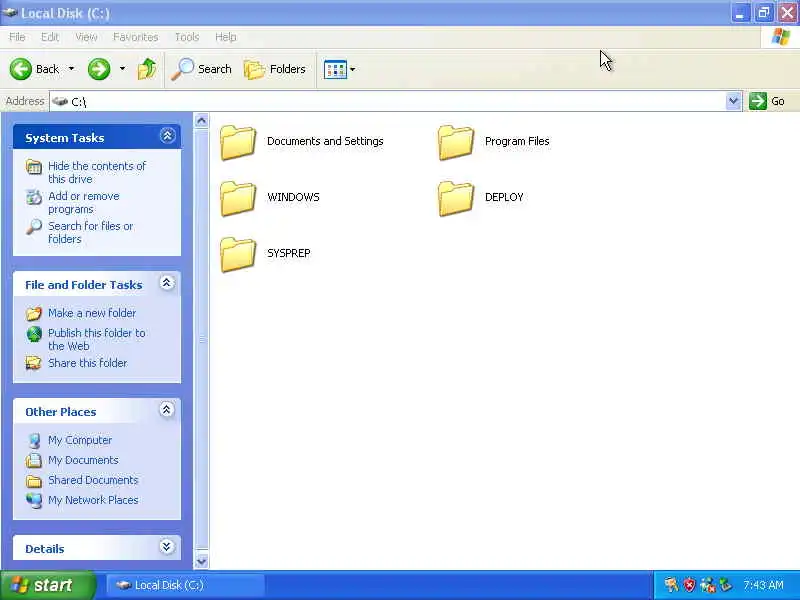The width and height of the screenshot is (800, 600).
Task: Click the My Network Places link
Action: tap(93, 500)
